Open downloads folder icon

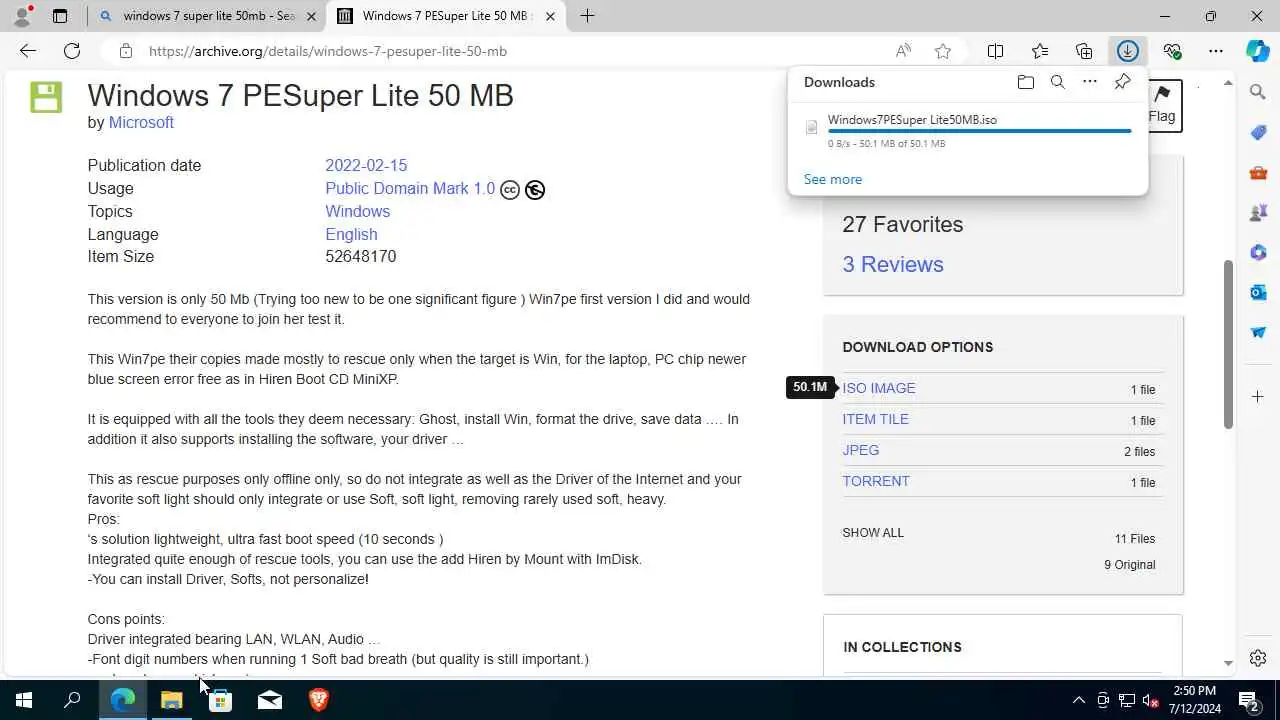pyautogui.click(x=1025, y=82)
